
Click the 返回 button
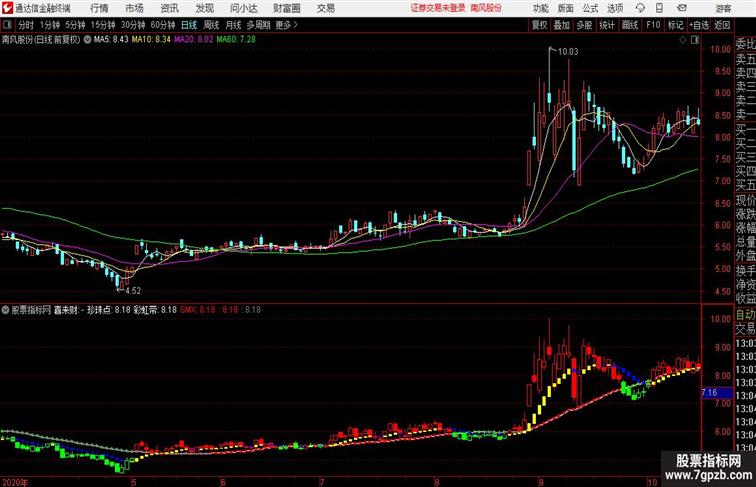tap(722, 25)
